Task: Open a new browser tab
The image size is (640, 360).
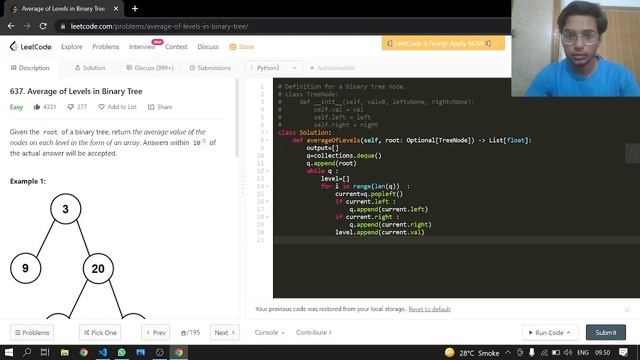Action: [135, 9]
